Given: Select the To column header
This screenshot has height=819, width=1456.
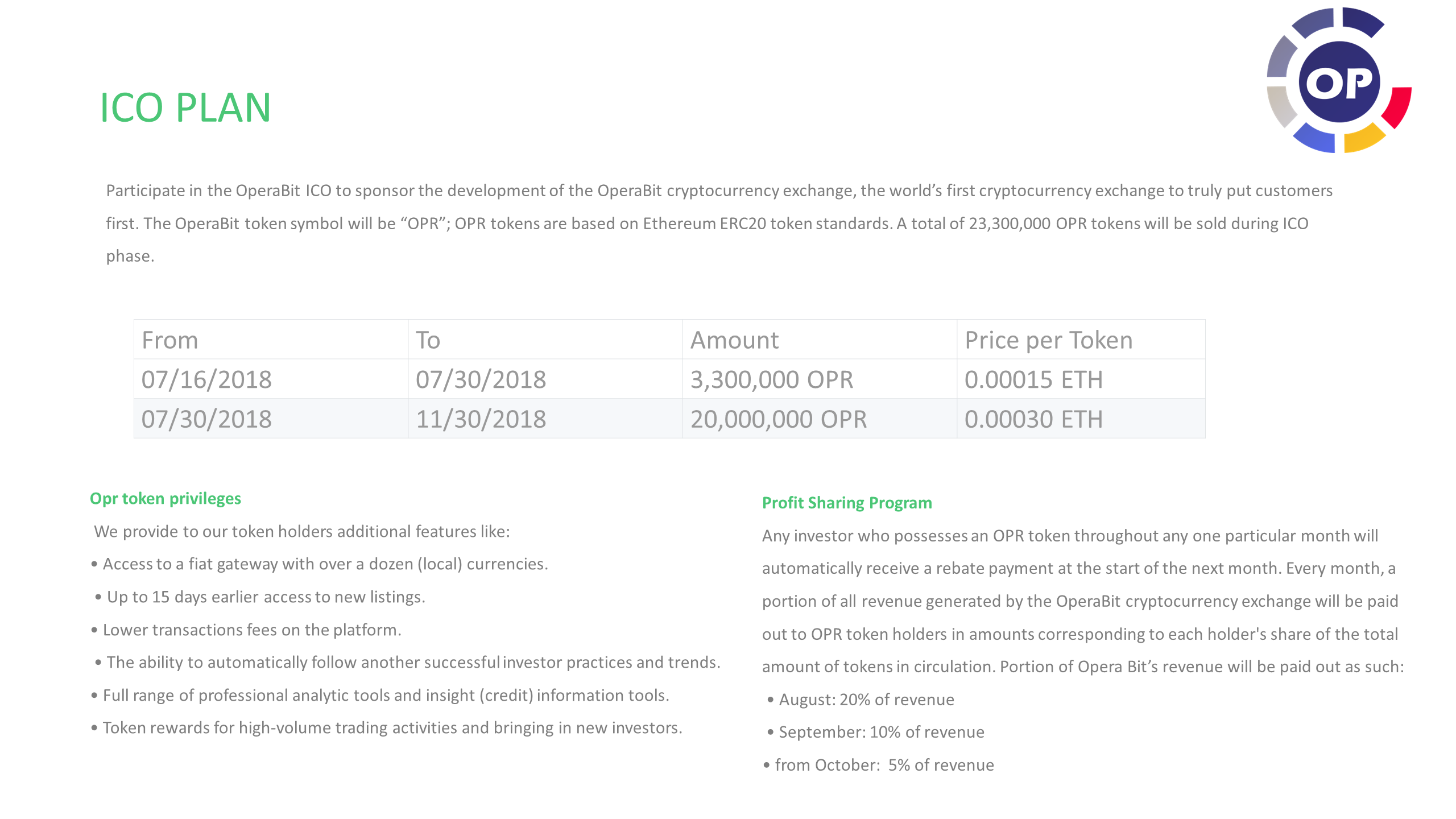Looking at the screenshot, I should click(x=545, y=340).
